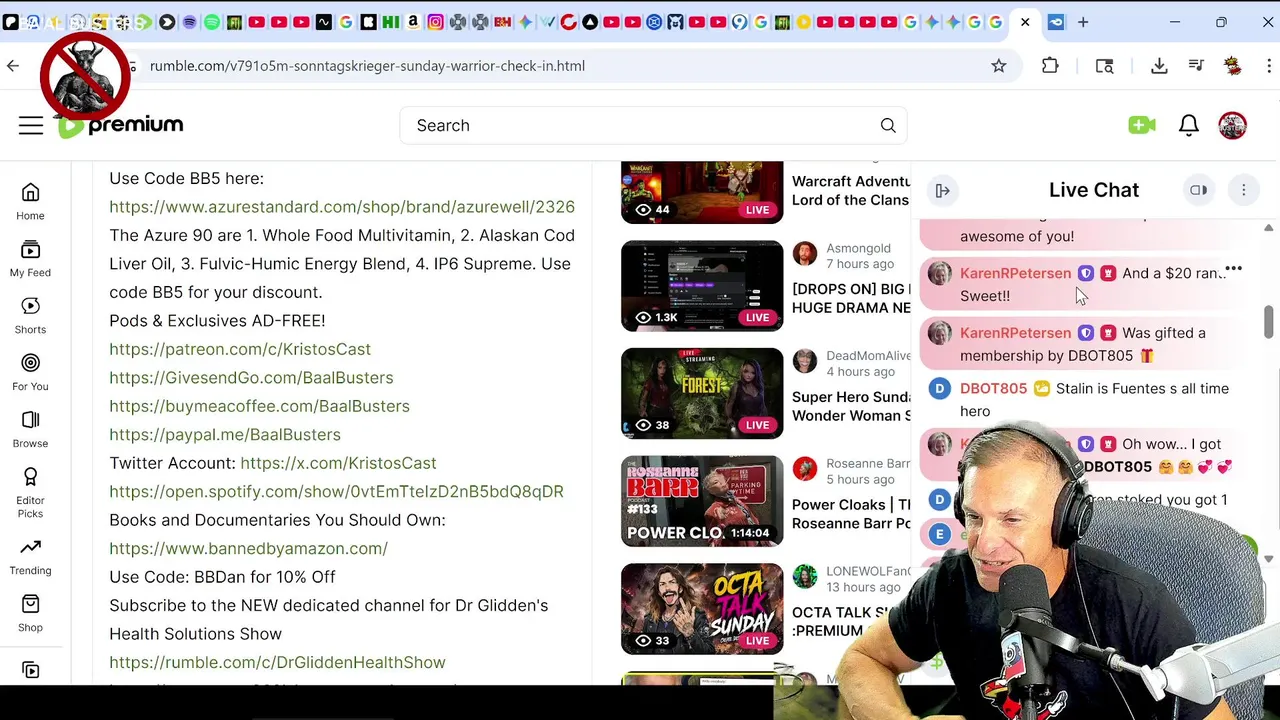The width and height of the screenshot is (1280, 720).
Task: Open browser extensions puzzle icon
Action: coord(1050,66)
